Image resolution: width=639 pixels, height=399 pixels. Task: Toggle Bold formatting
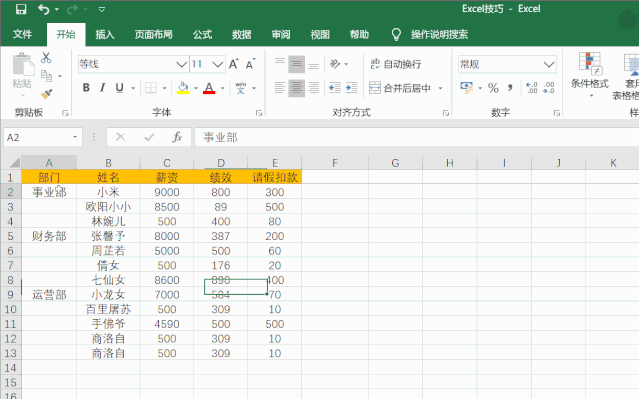click(86, 88)
